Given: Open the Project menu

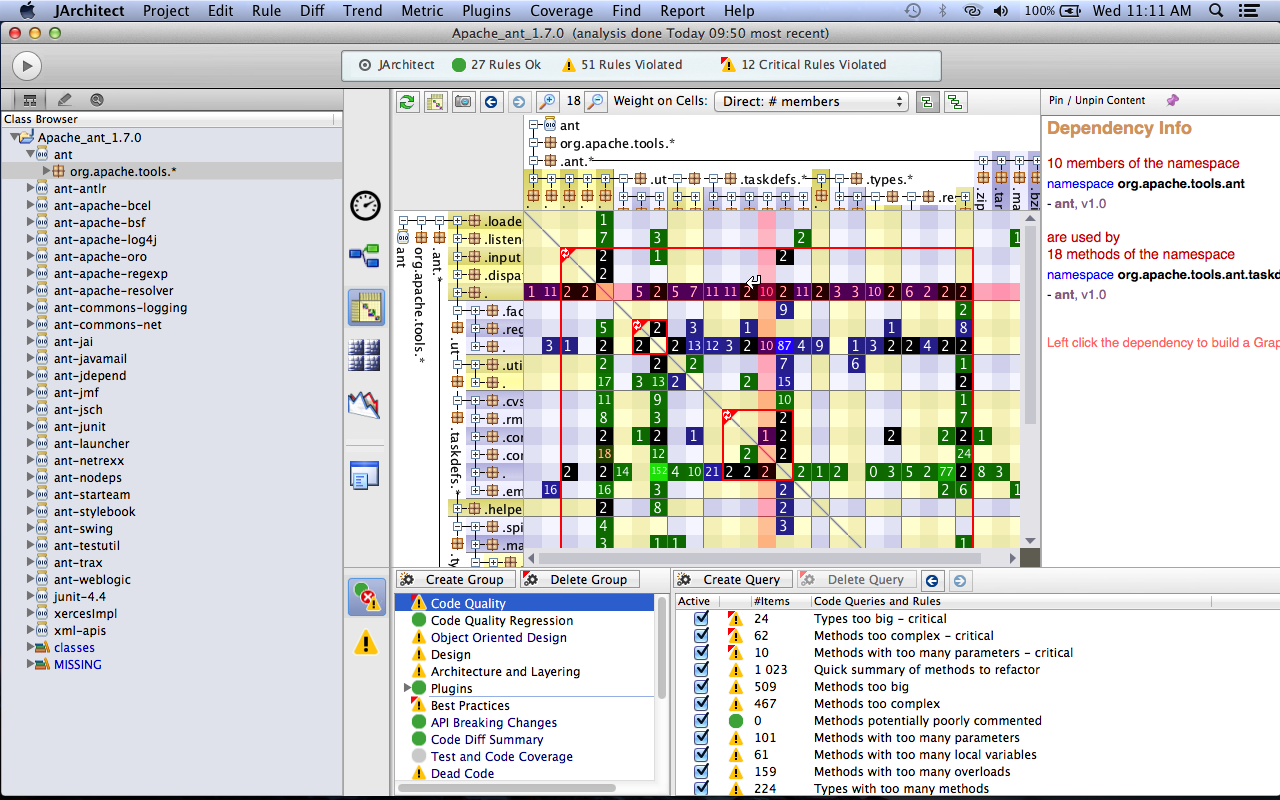Looking at the screenshot, I should 166,10.
